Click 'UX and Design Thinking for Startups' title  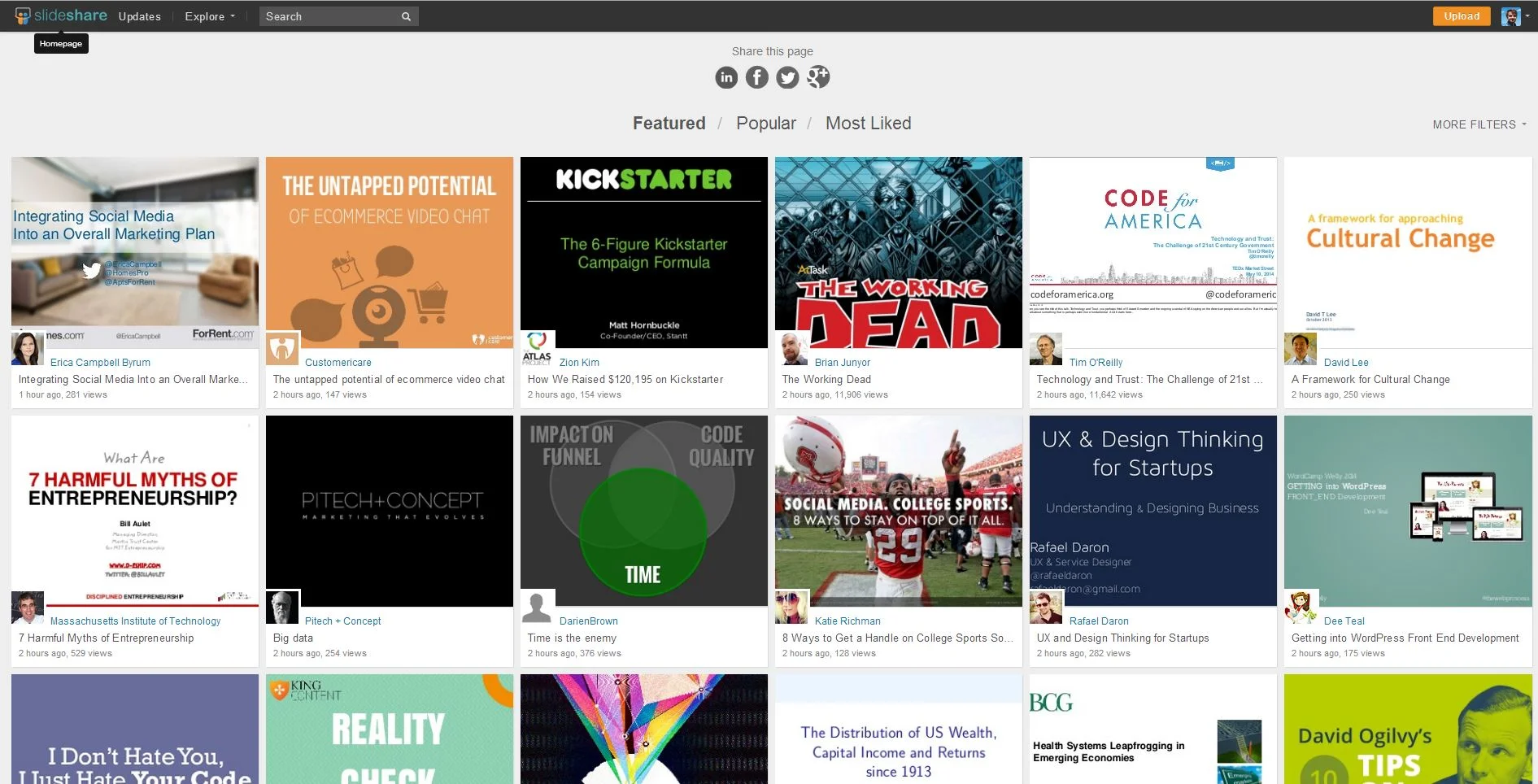1122,638
